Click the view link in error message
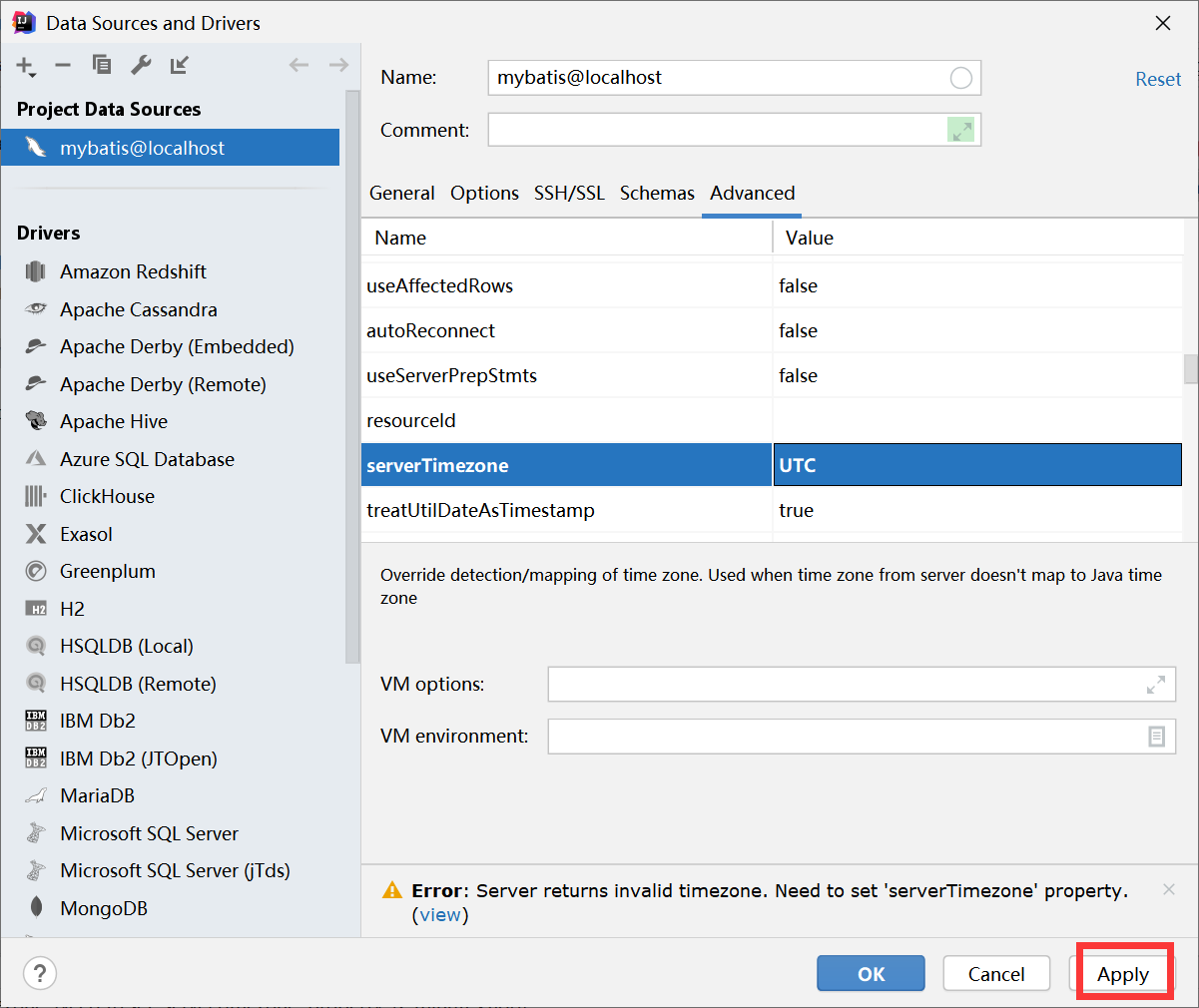The height and width of the screenshot is (1008, 1199). pyautogui.click(x=440, y=915)
